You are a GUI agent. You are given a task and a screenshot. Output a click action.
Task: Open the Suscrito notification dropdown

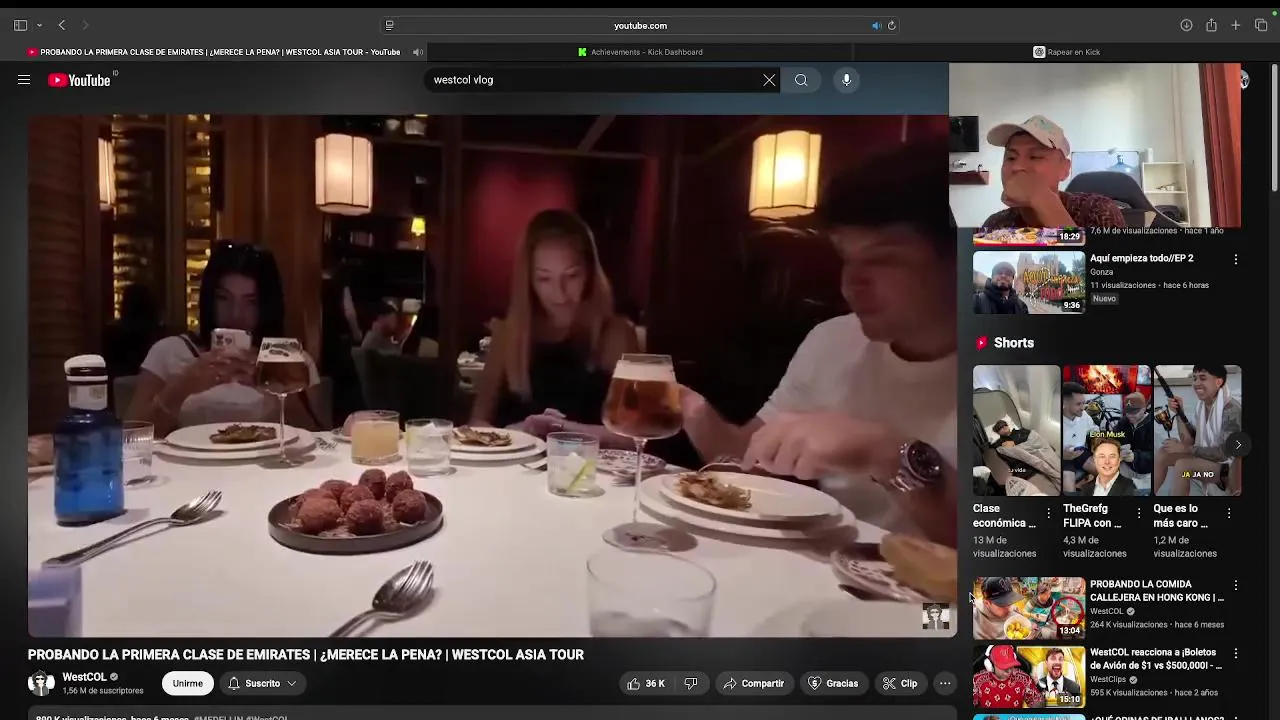[x=262, y=683]
